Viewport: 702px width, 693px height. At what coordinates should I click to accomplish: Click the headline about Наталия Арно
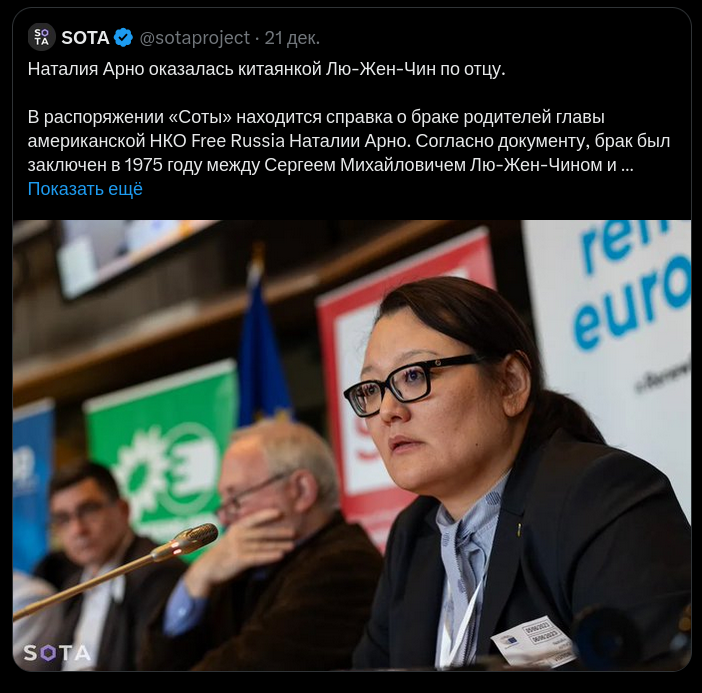[x=266, y=69]
